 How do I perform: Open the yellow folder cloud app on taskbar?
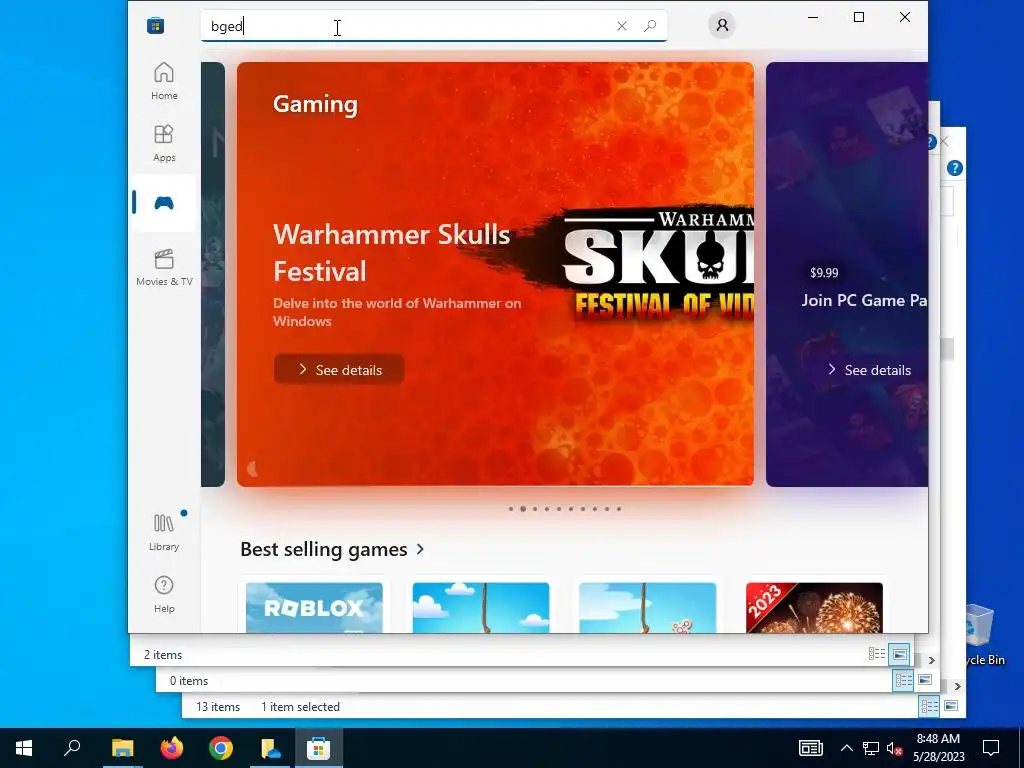(x=270, y=748)
